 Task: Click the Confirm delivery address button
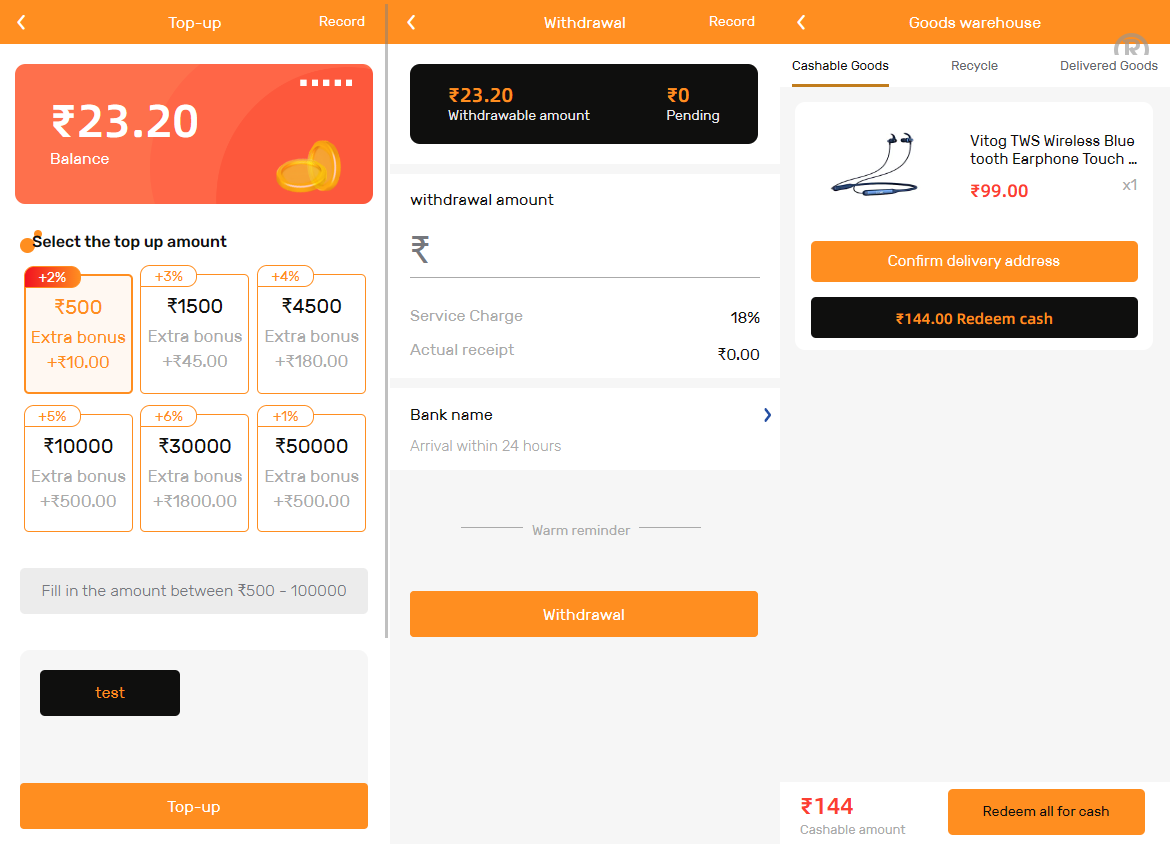974,261
